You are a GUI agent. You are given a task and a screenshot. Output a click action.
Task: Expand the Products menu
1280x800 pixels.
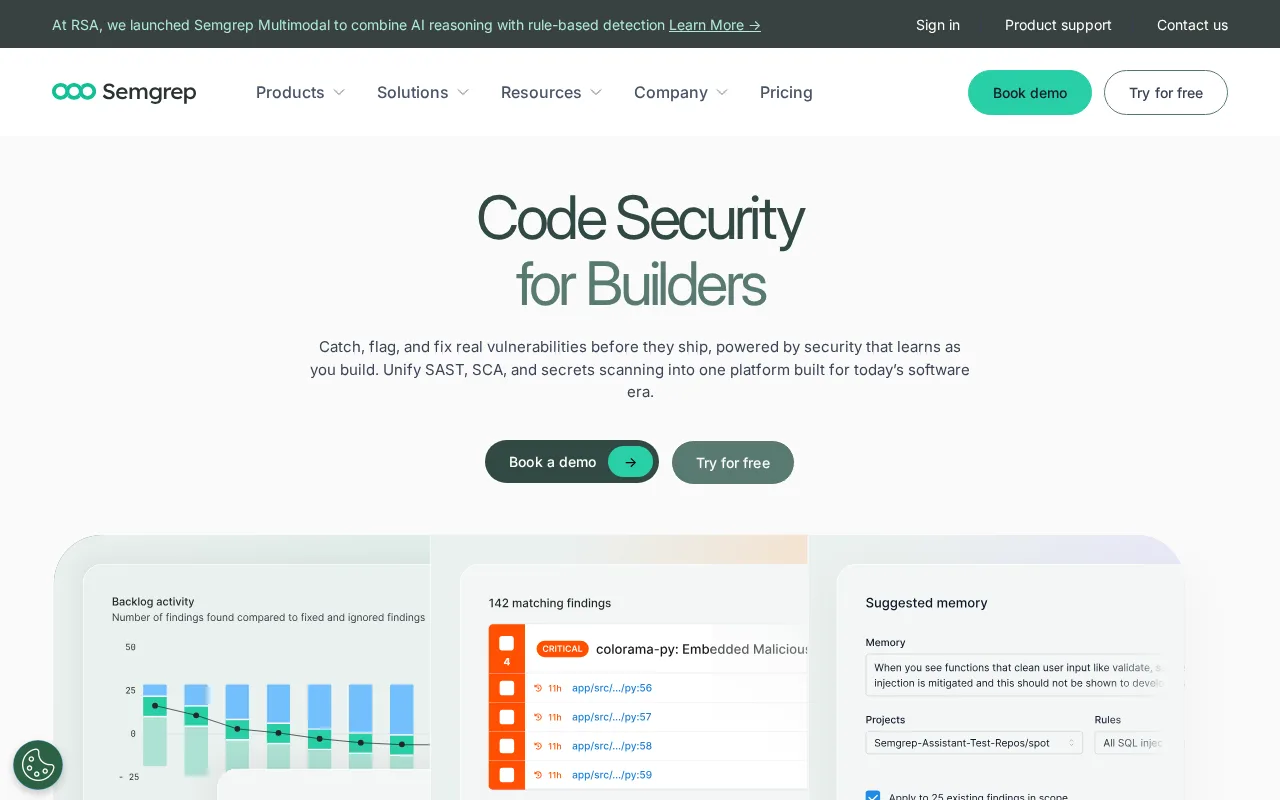tap(300, 92)
